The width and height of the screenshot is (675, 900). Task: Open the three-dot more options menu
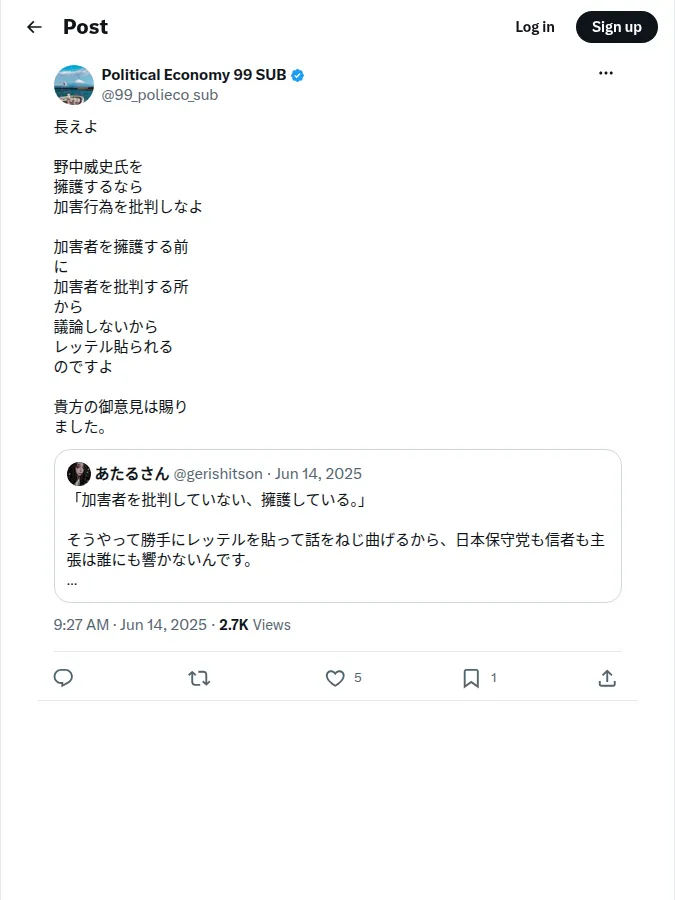click(606, 73)
